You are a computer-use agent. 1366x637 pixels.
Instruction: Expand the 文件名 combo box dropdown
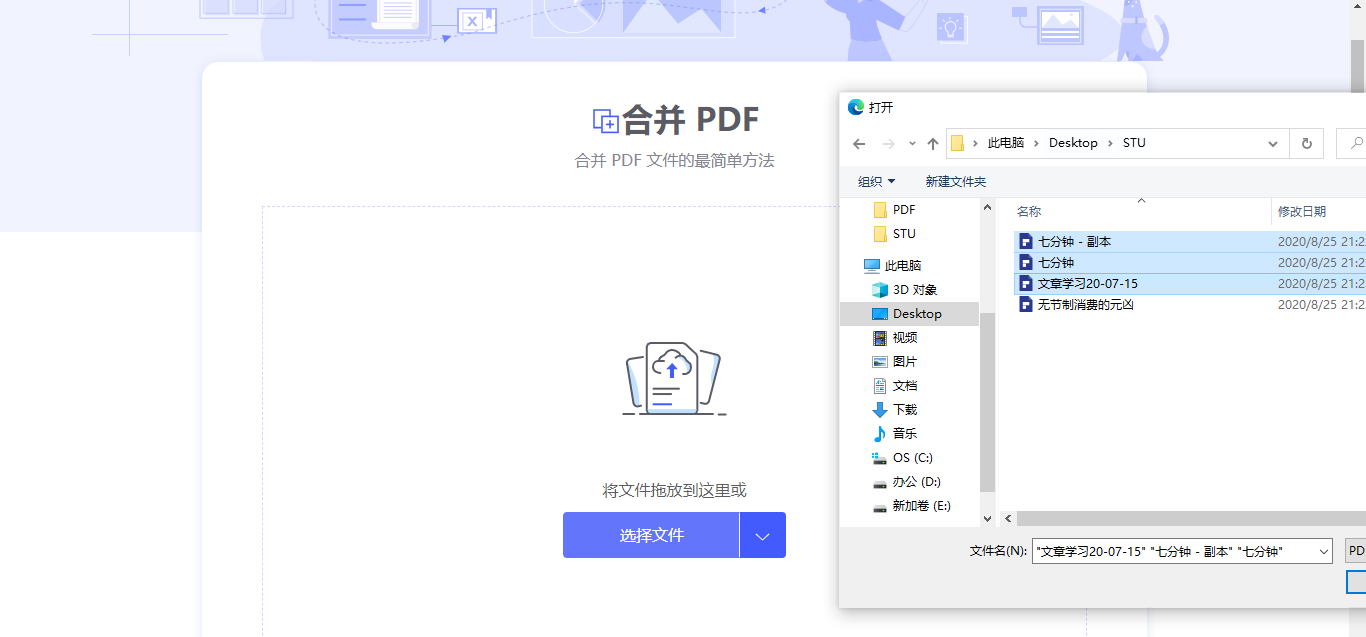pyautogui.click(x=1323, y=551)
